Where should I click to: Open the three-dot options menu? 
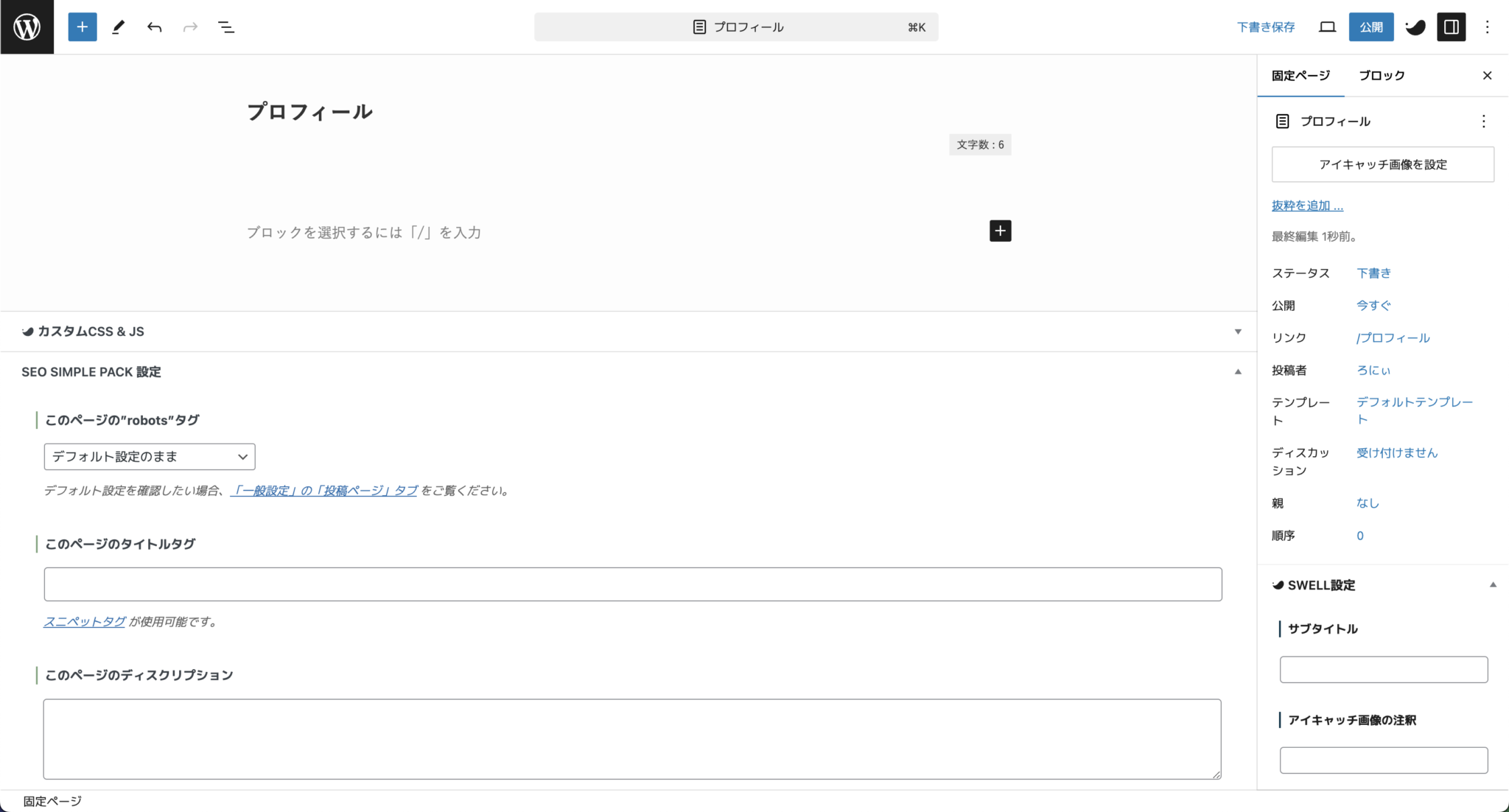point(1487,27)
